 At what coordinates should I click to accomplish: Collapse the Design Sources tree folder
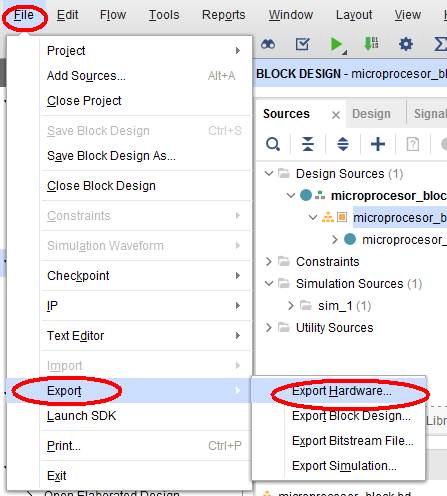click(x=269, y=173)
